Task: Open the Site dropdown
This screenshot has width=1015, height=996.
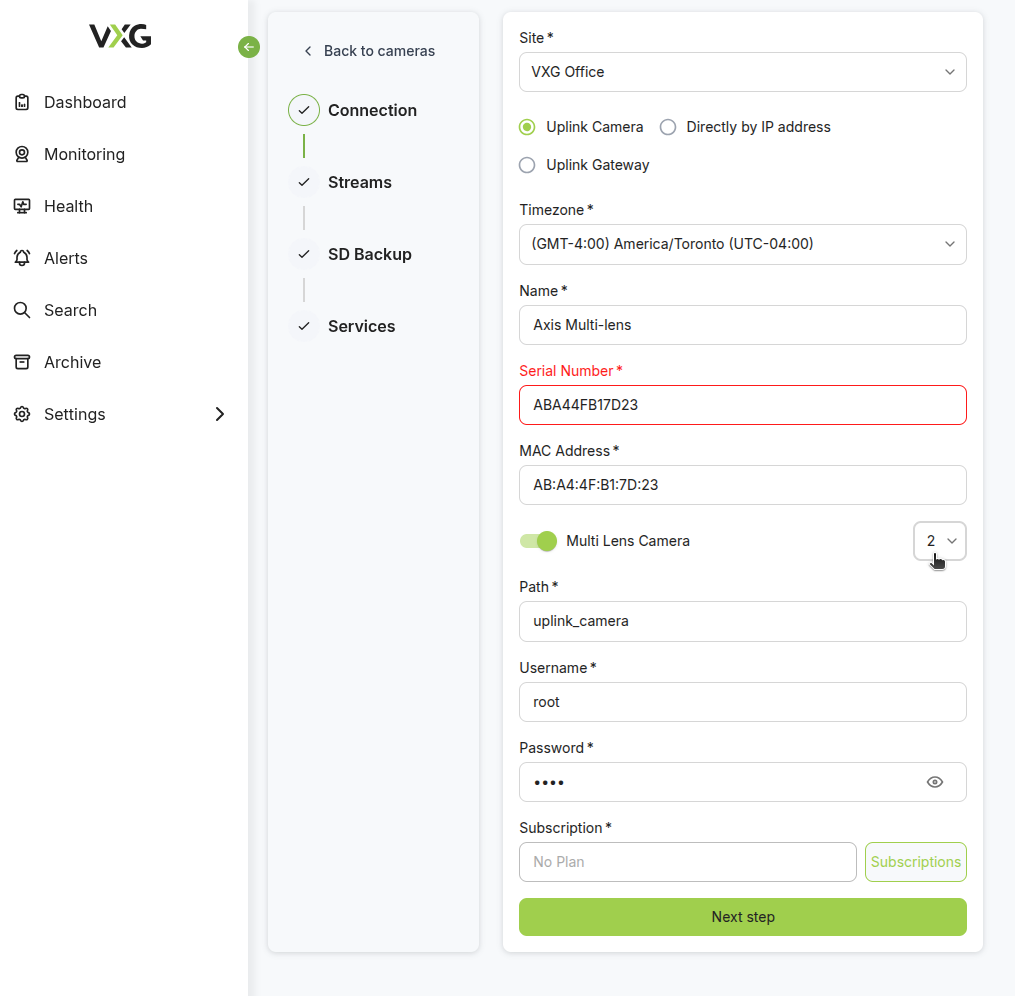Action: click(742, 72)
